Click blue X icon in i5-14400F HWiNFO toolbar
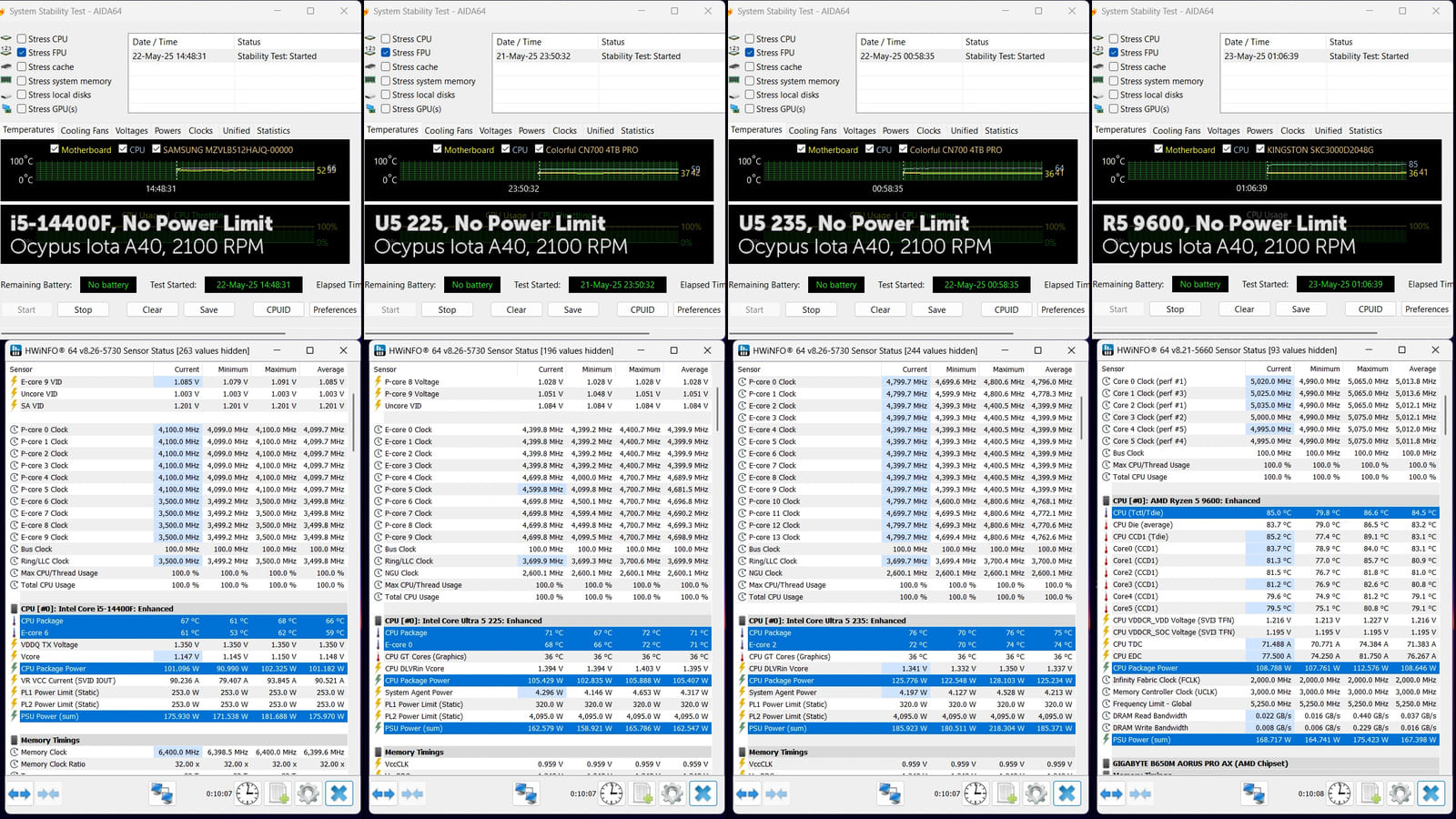The height and width of the screenshot is (819, 1456). tap(339, 794)
